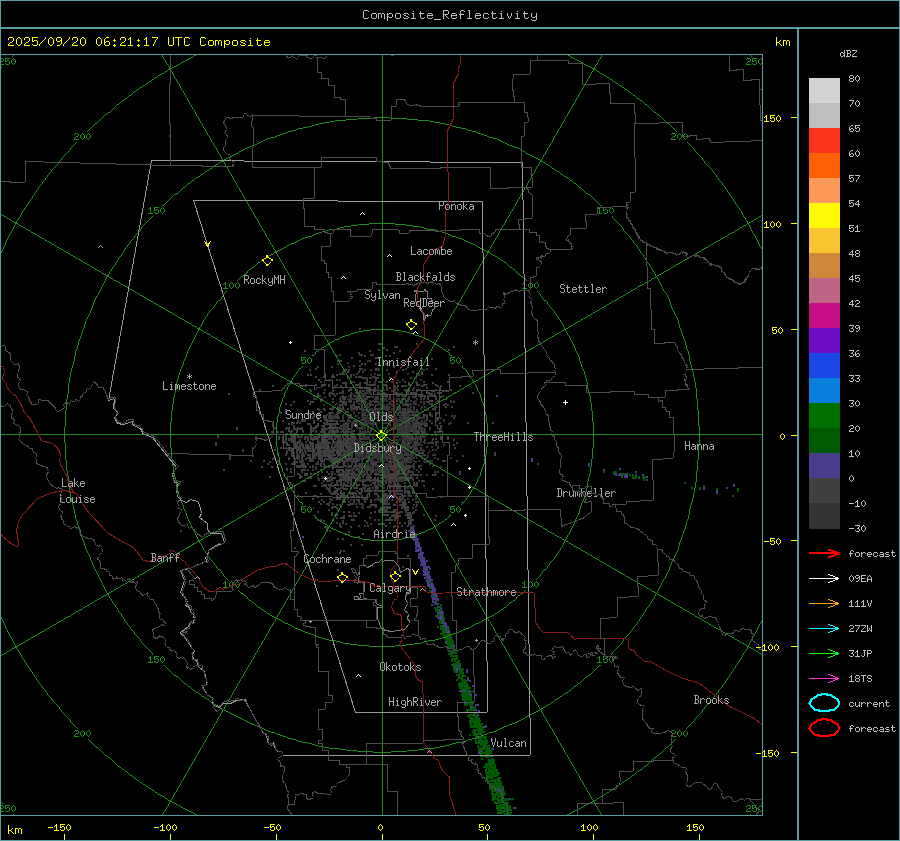Pick the red swatch in dBZ scale

824,141
